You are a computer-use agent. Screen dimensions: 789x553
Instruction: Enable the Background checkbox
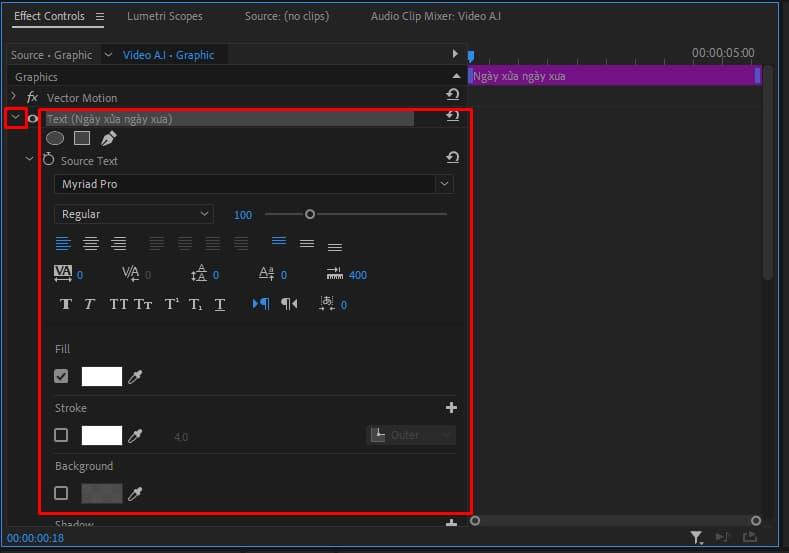(61, 493)
